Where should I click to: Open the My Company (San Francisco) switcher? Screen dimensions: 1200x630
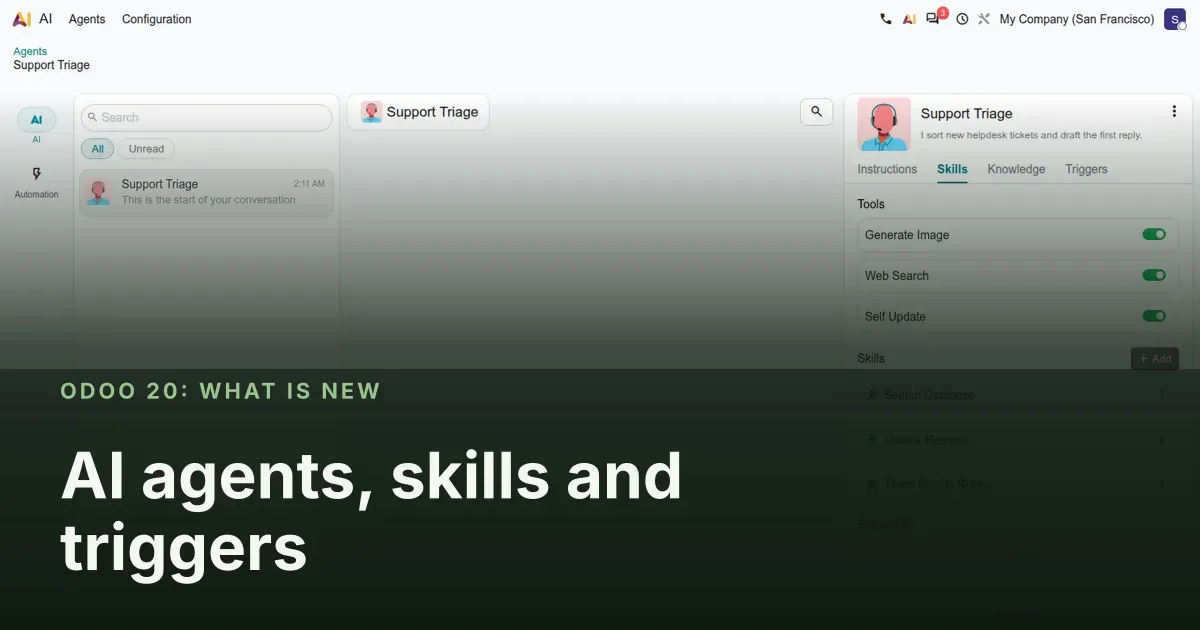[1077, 19]
